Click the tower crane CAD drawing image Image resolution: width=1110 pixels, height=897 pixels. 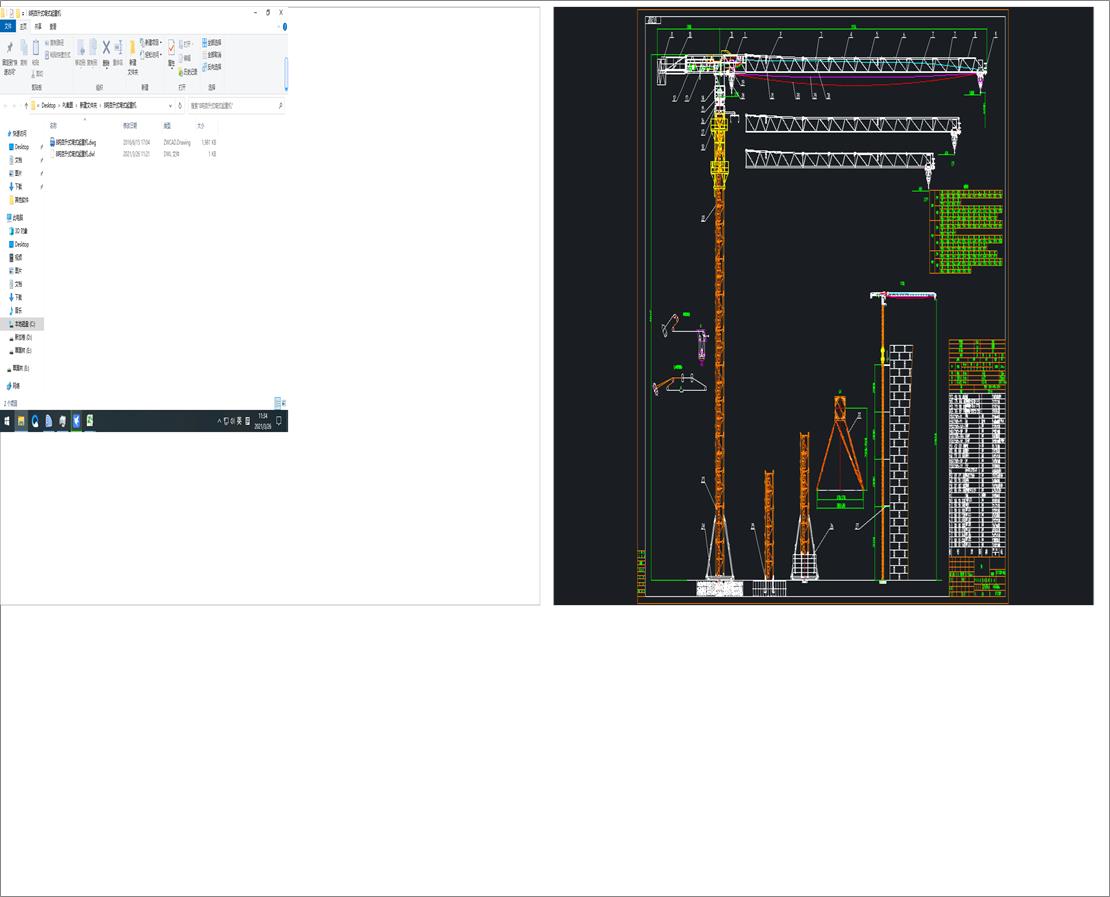[823, 306]
